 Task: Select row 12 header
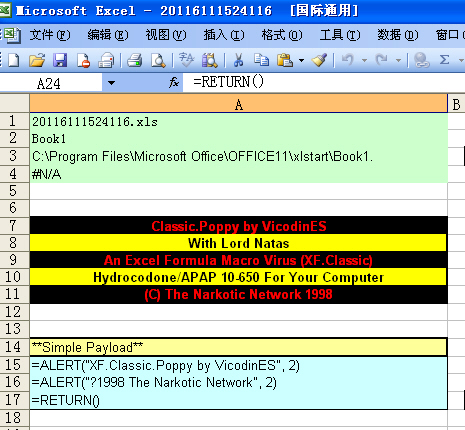[x=14, y=312]
